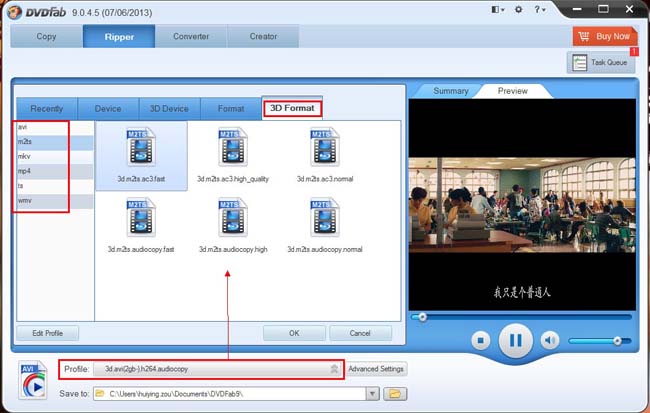Open the skin/layout dropdown in title bar
Viewport: 650px width, 413px height.
(x=497, y=9)
